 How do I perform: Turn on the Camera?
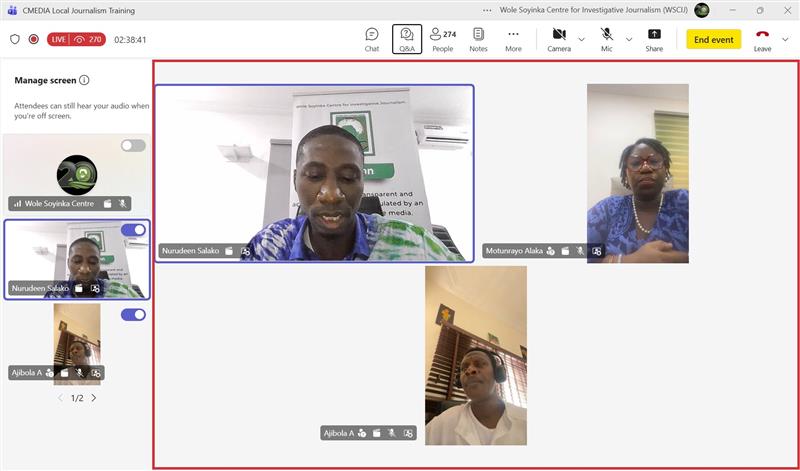[559, 39]
